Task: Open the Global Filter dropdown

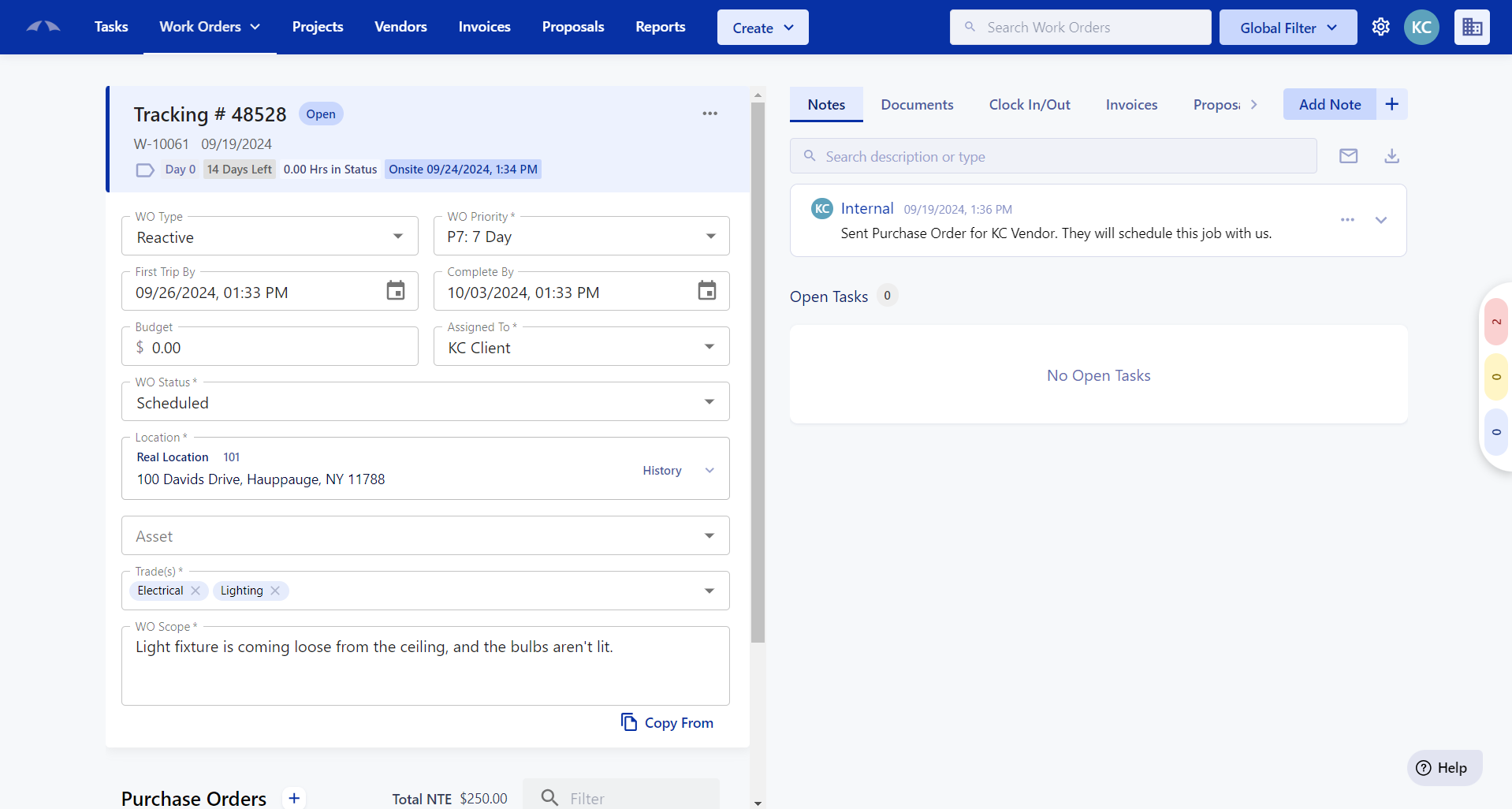Action: [x=1288, y=28]
